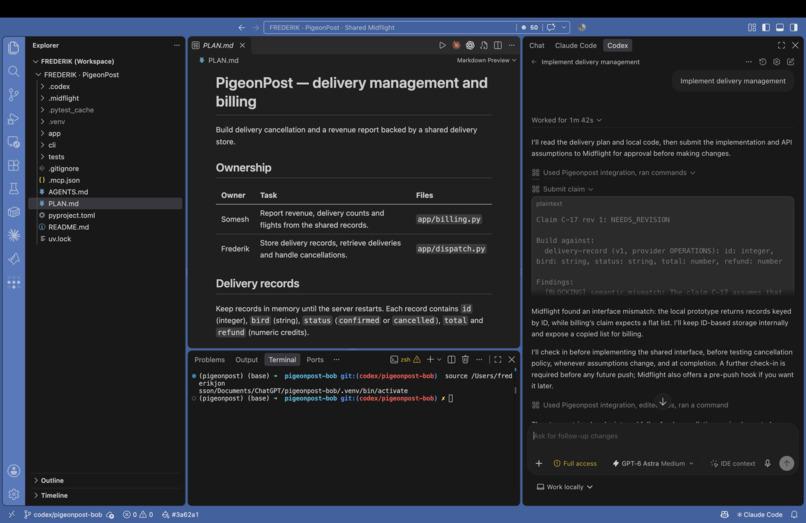Open Explorer panel more actions ellipsis
The image size is (806, 523).
[177, 45]
